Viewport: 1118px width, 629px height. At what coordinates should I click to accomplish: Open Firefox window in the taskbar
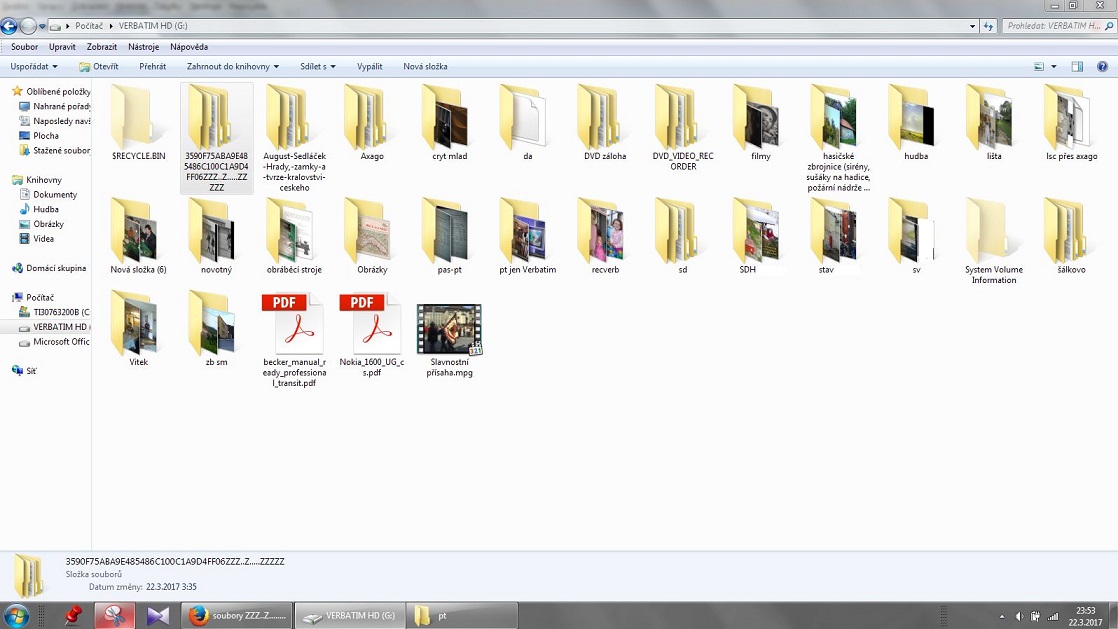(x=238, y=616)
